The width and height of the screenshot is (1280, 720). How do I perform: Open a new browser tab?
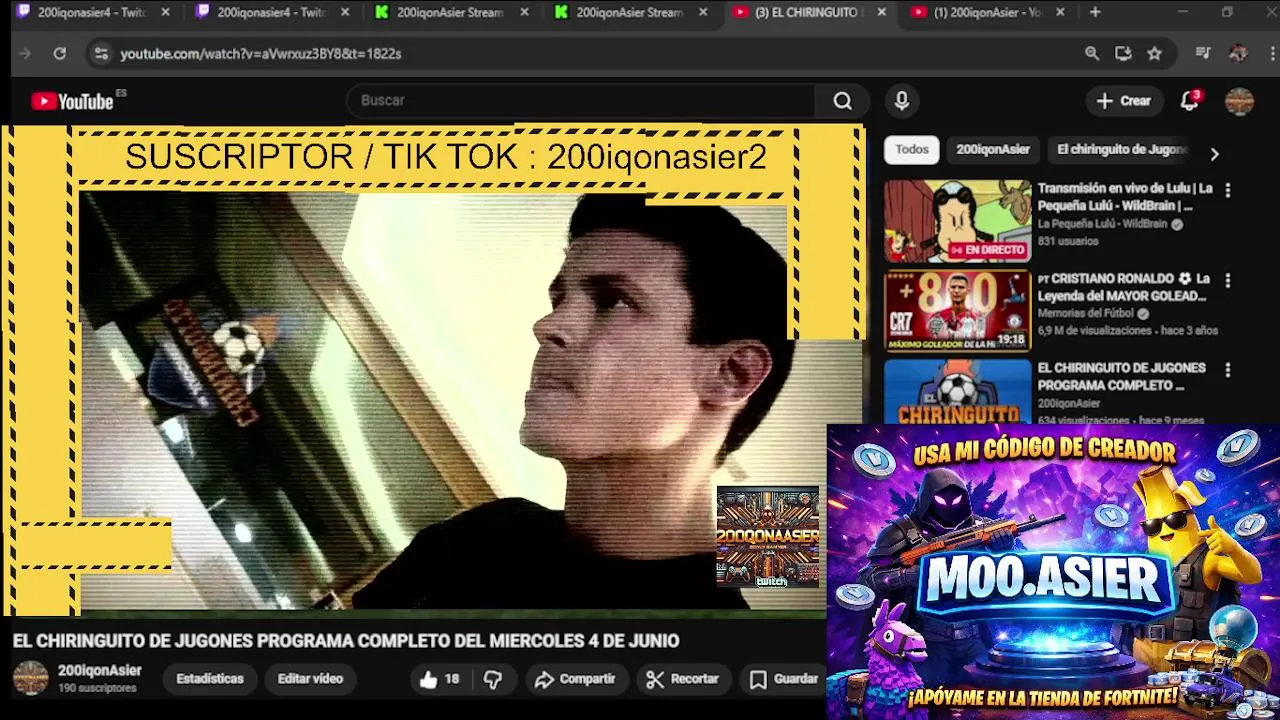pos(1095,12)
